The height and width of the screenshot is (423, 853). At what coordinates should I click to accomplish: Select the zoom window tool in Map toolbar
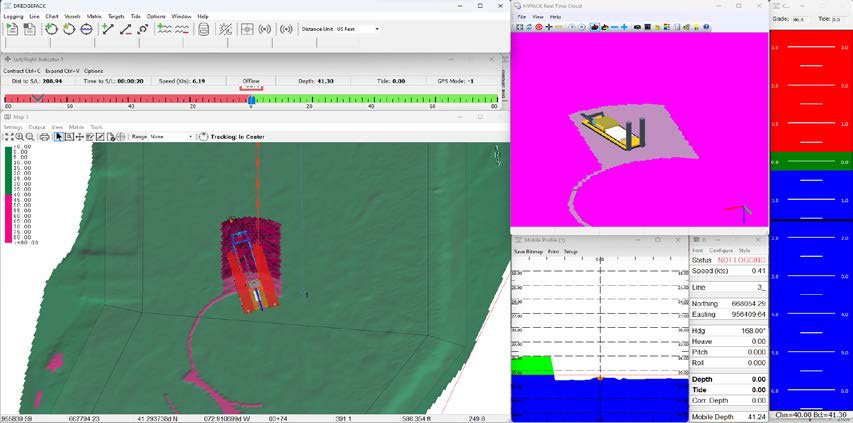(x=69, y=136)
